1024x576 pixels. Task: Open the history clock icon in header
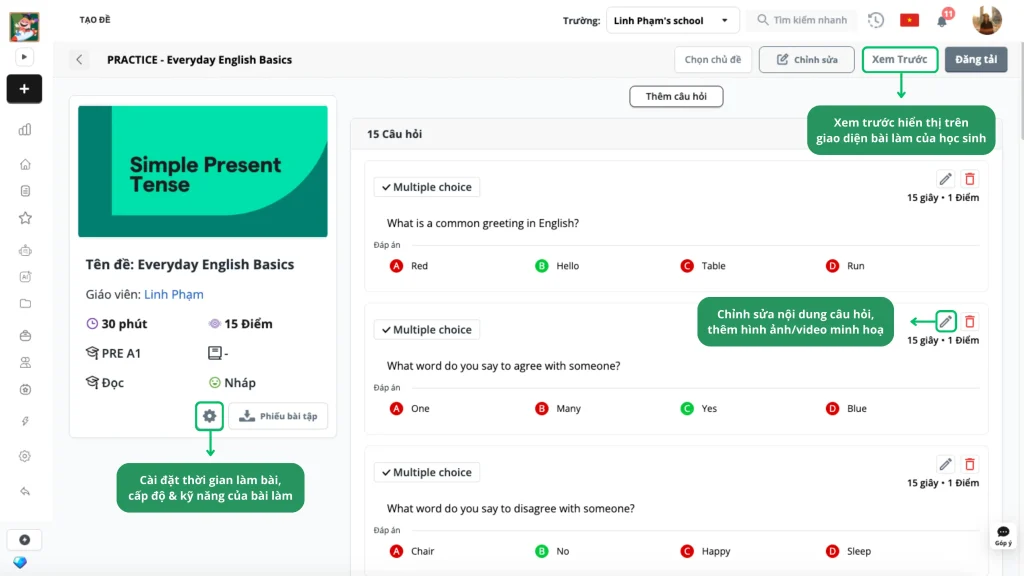(x=876, y=20)
